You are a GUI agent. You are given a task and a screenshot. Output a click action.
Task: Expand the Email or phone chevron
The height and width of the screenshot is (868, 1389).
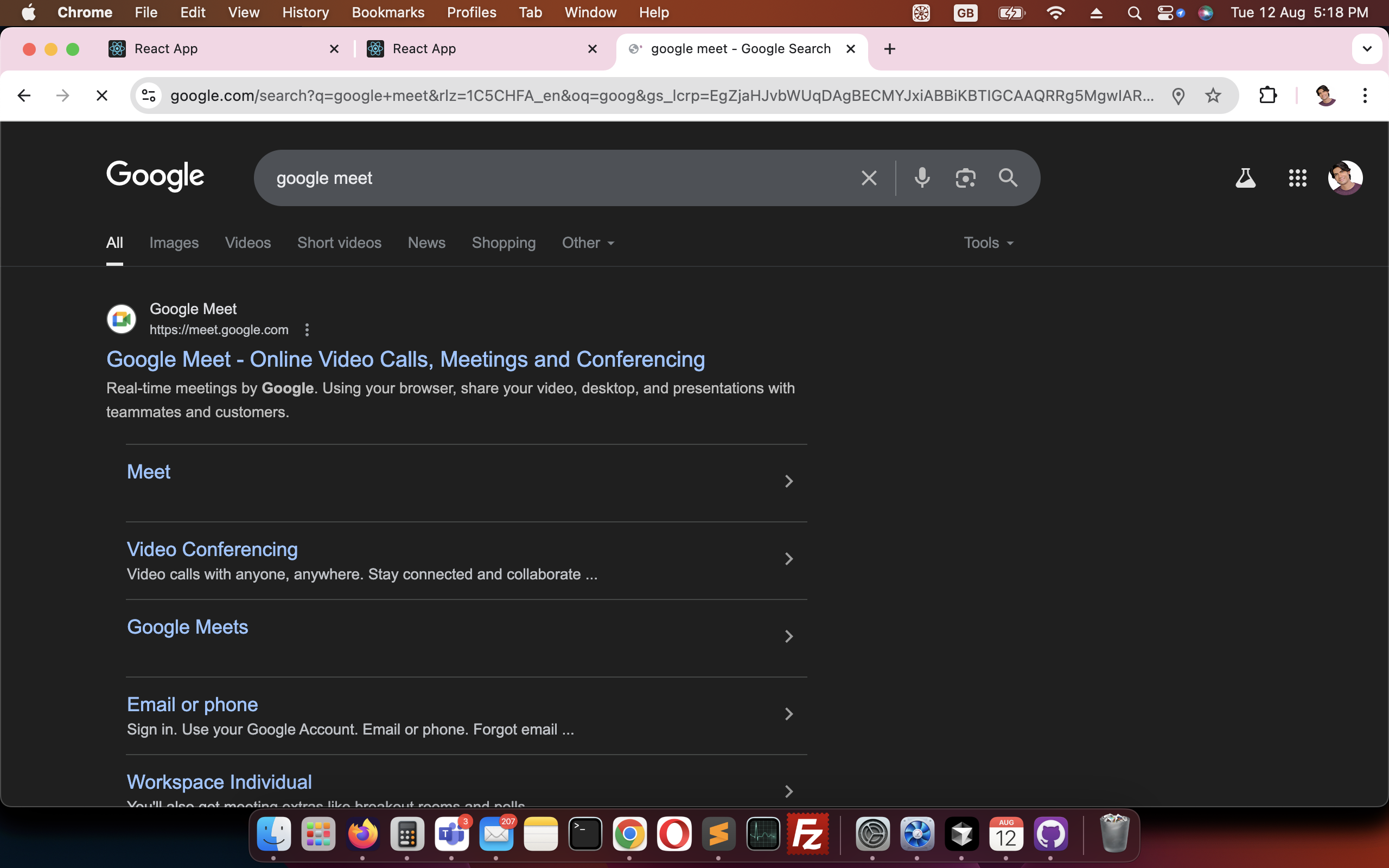pyautogui.click(x=788, y=713)
